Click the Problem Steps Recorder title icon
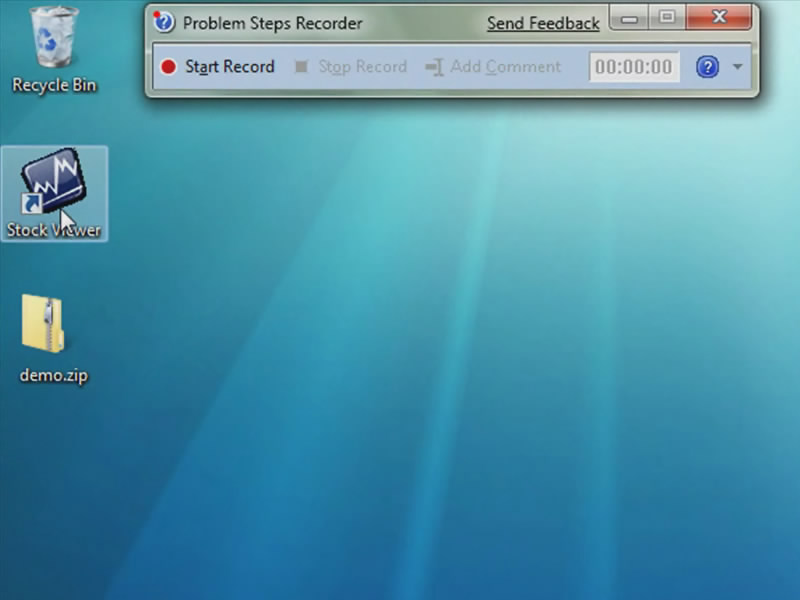Viewport: 800px width, 600px height. click(164, 22)
